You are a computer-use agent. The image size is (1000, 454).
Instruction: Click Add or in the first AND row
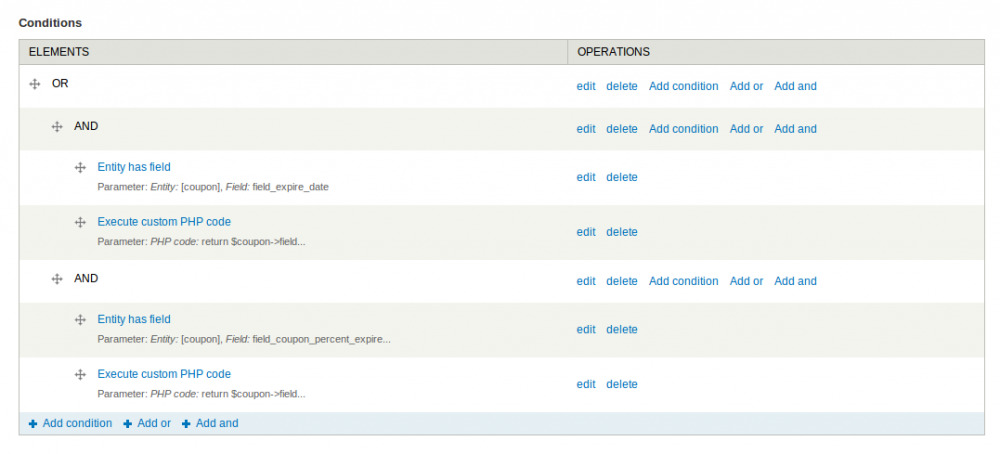746,129
